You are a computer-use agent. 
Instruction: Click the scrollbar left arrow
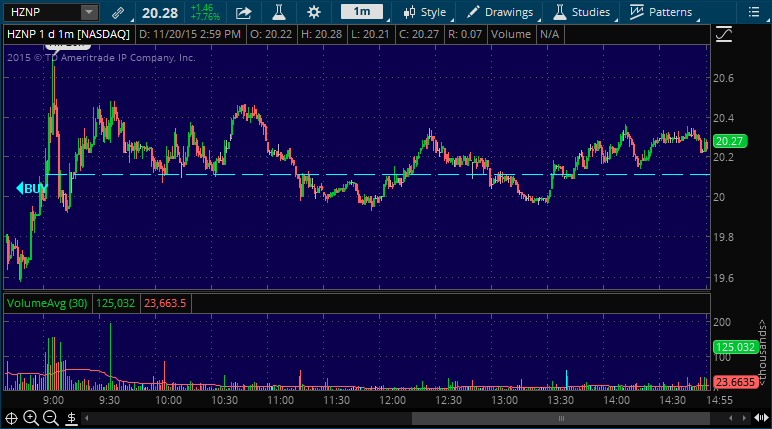coord(87,418)
